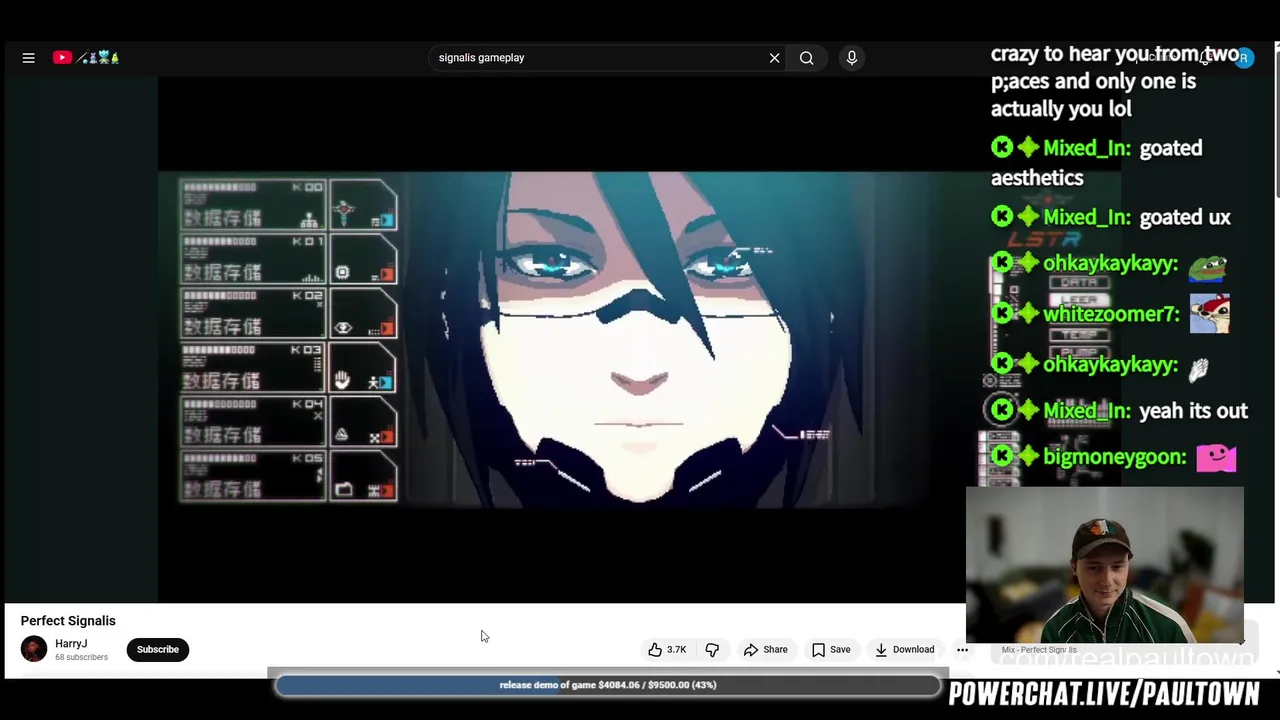
Task: Save the video to a playlist
Action: click(x=831, y=650)
